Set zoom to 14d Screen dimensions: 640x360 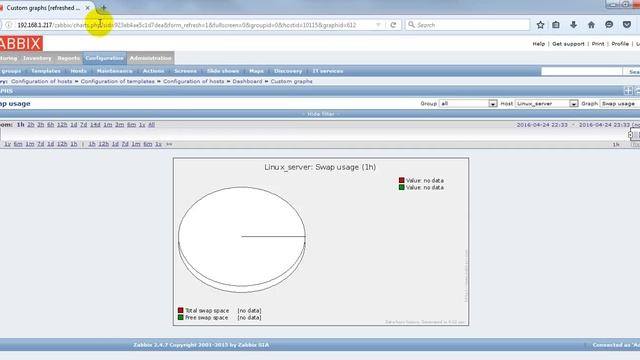point(95,124)
